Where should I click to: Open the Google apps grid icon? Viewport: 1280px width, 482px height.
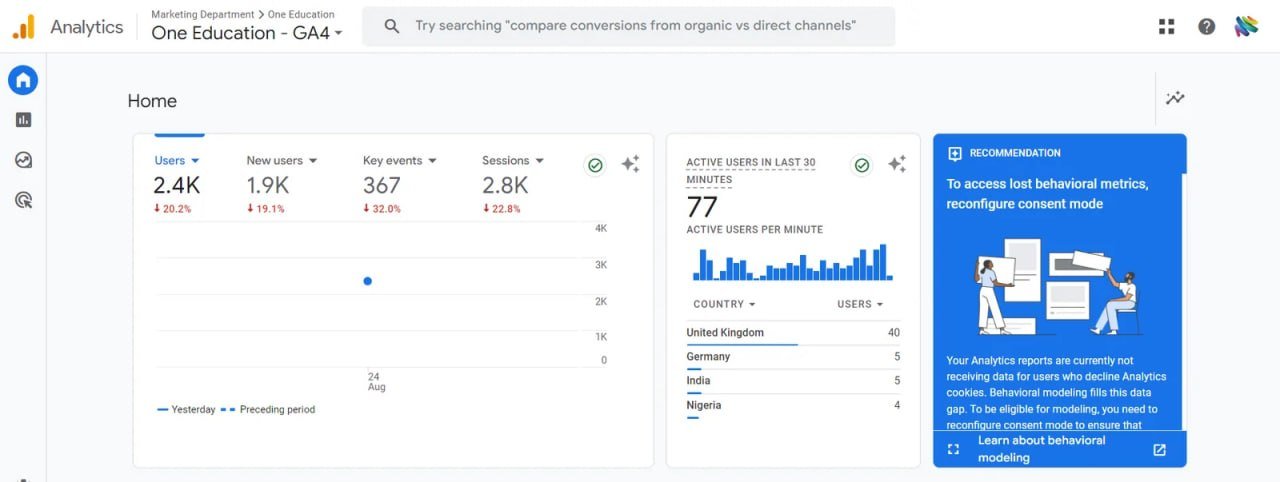[x=1166, y=27]
